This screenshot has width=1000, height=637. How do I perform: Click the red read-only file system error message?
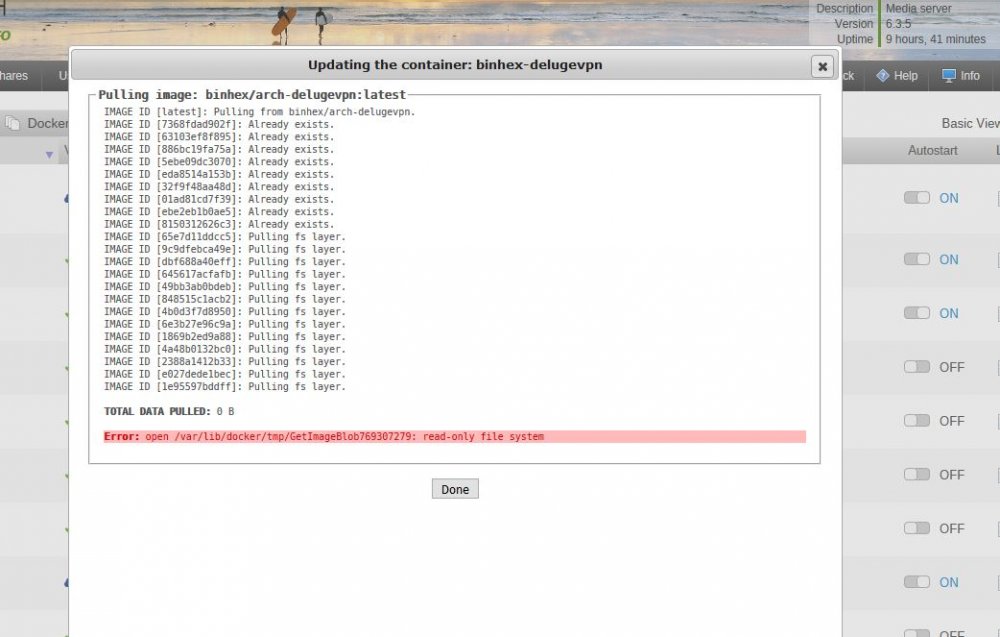[x=454, y=437]
